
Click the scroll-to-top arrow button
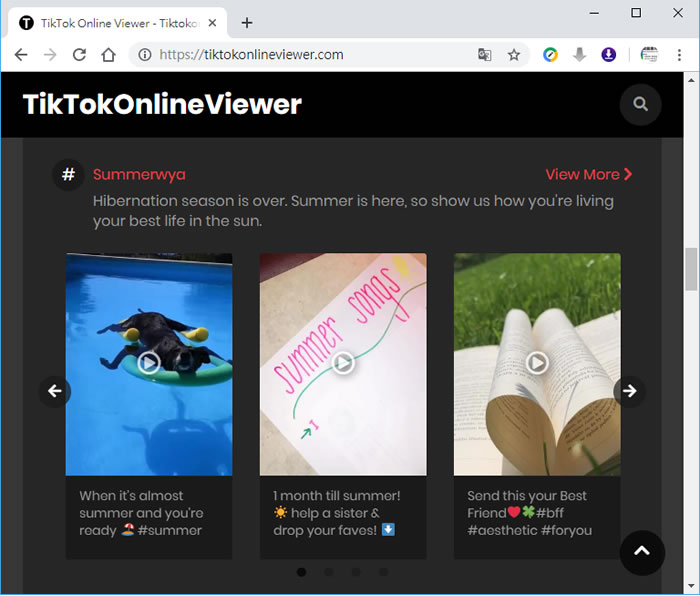point(642,551)
